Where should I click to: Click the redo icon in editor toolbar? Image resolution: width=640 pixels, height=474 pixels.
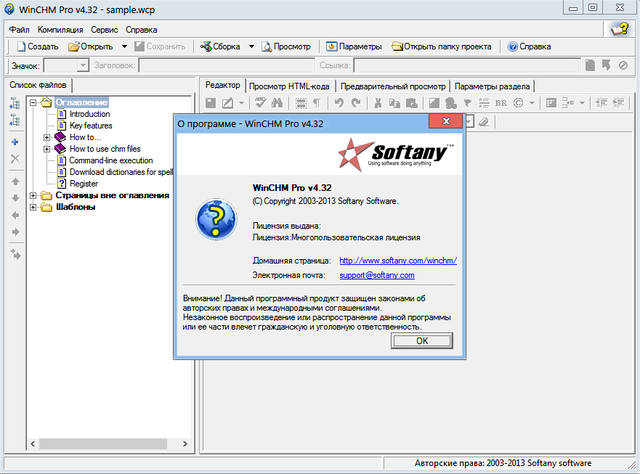coord(356,103)
